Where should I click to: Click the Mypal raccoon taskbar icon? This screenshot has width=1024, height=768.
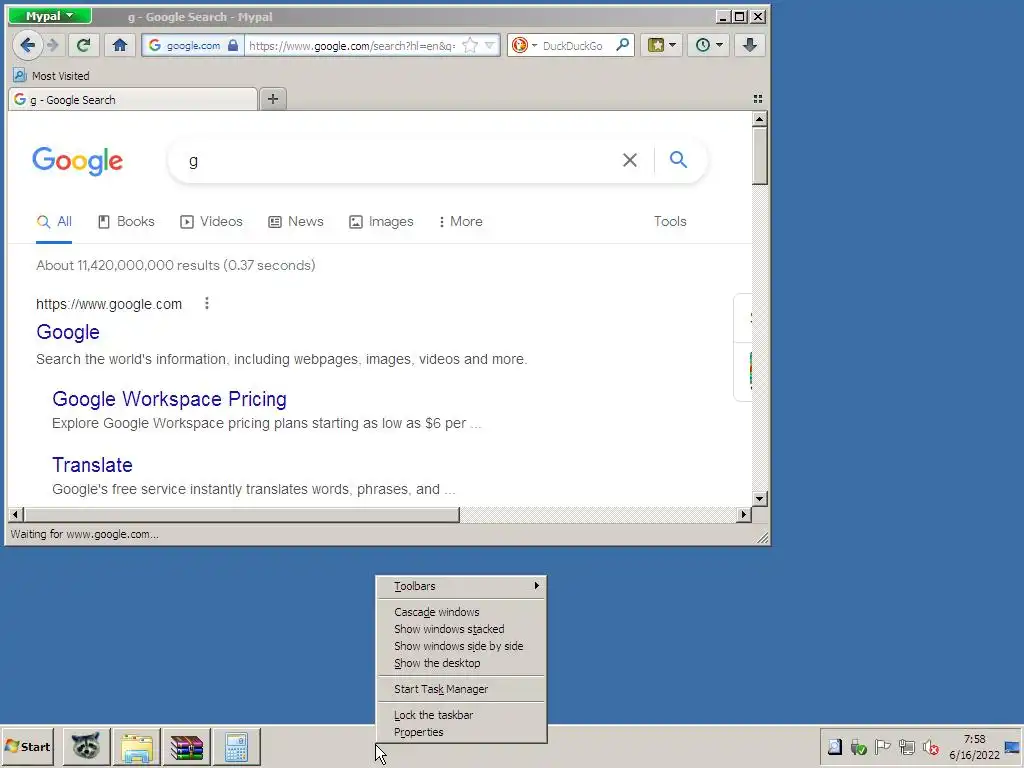(x=86, y=746)
